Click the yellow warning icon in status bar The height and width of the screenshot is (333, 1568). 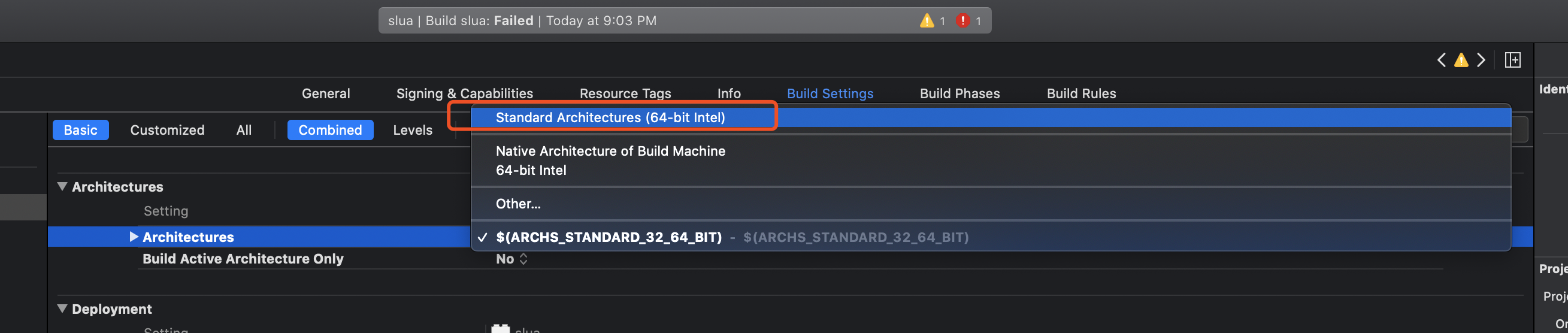[x=927, y=21]
